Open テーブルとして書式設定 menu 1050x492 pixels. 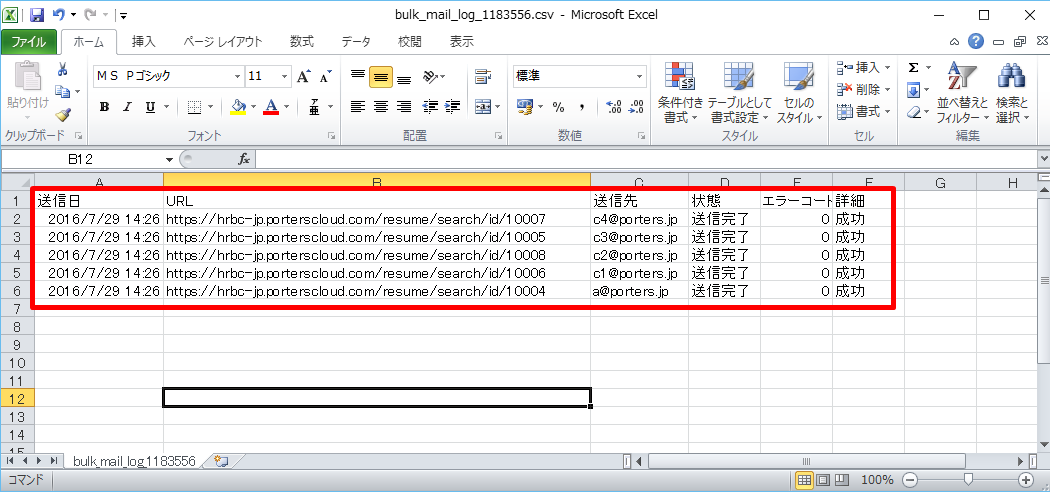pos(739,93)
